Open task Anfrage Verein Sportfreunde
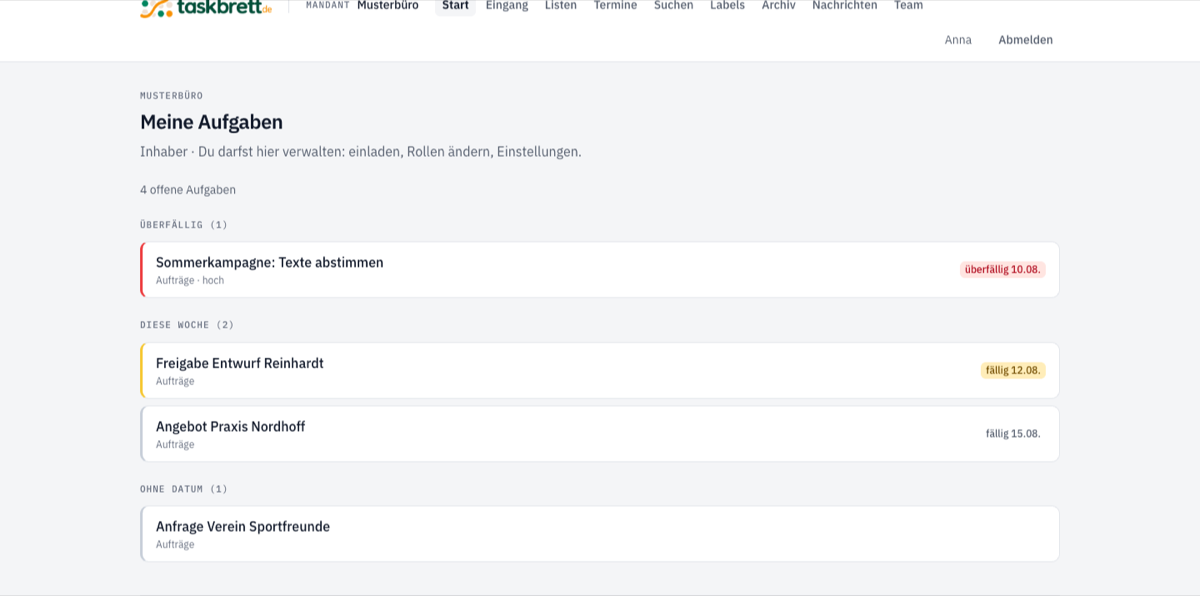The height and width of the screenshot is (596, 1200). [x=600, y=534]
